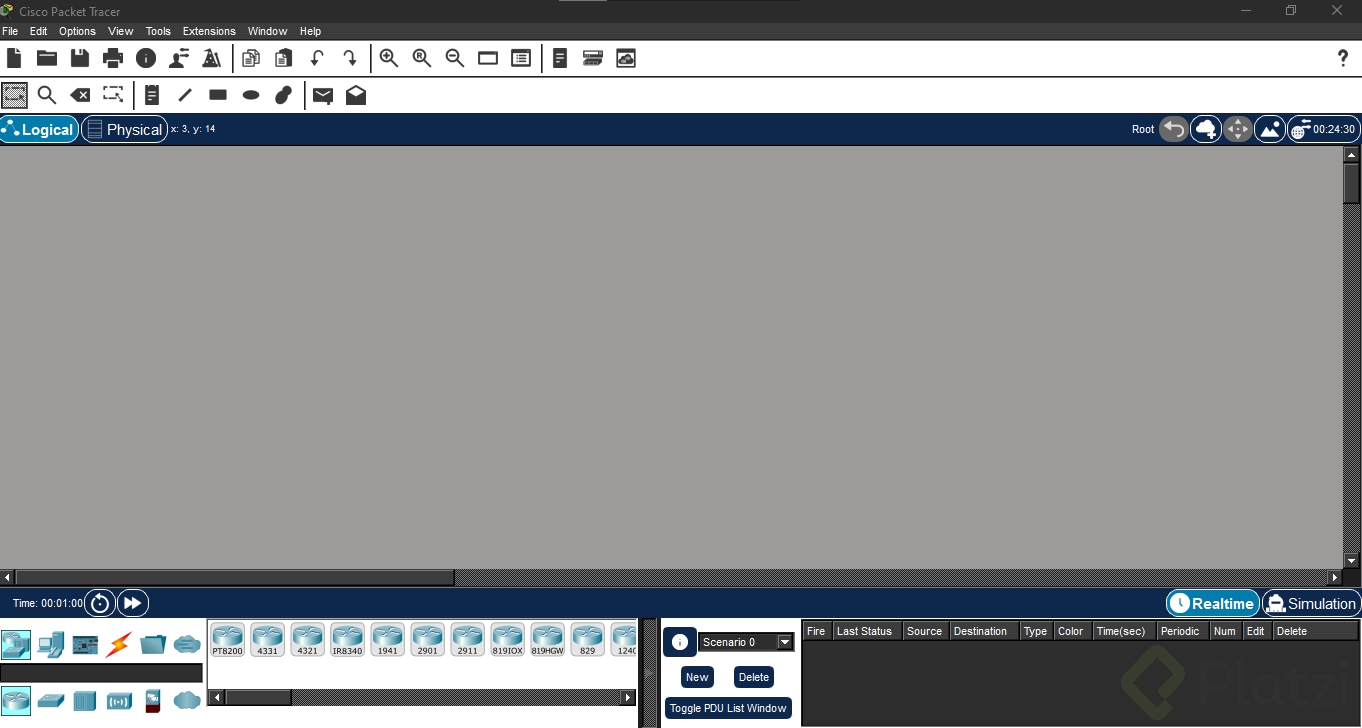The height and width of the screenshot is (728, 1362).
Task: Activate the Delete tool
Action: pos(80,95)
